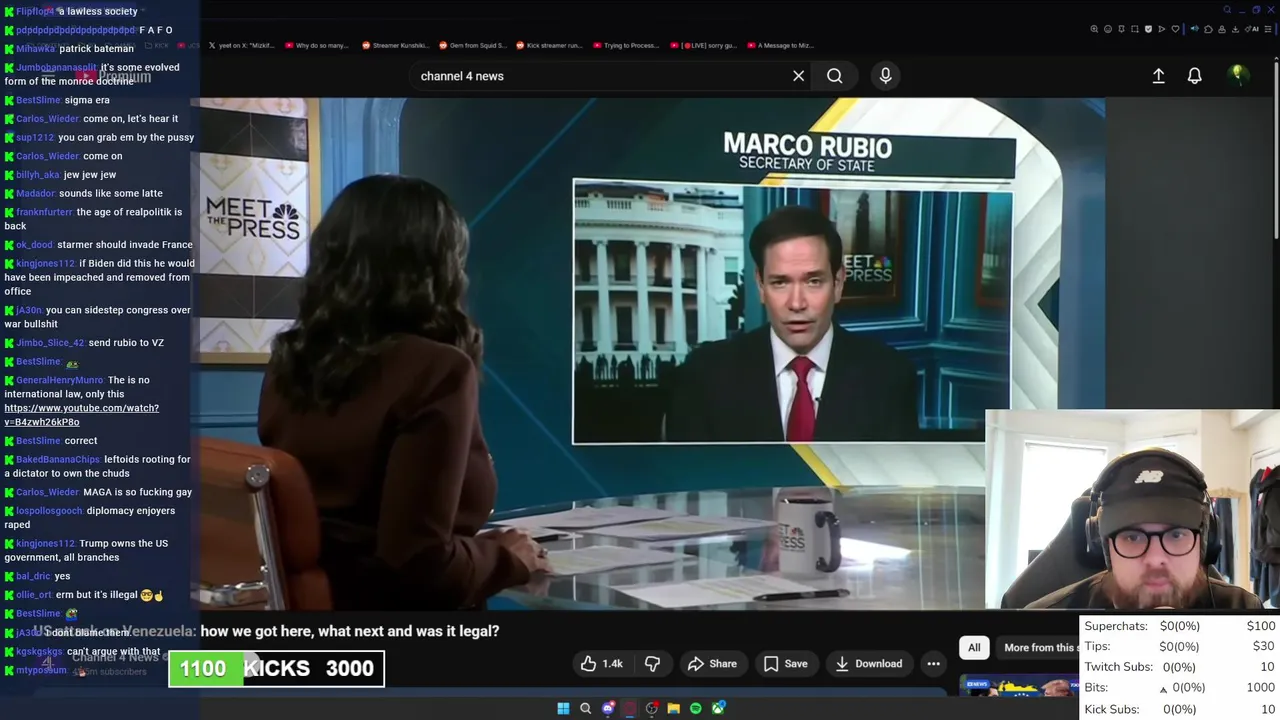The width and height of the screenshot is (1280, 720).
Task: Click the browser profile person icon
Action: [x=1222, y=29]
